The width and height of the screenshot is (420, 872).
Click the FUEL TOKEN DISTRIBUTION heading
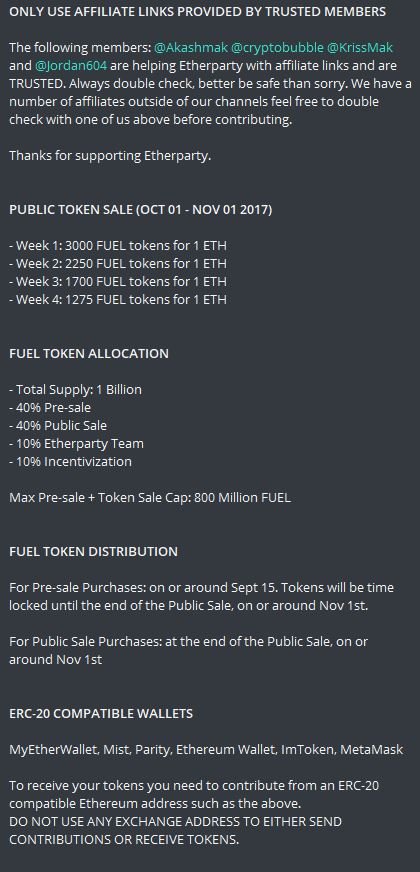pyautogui.click(x=93, y=552)
